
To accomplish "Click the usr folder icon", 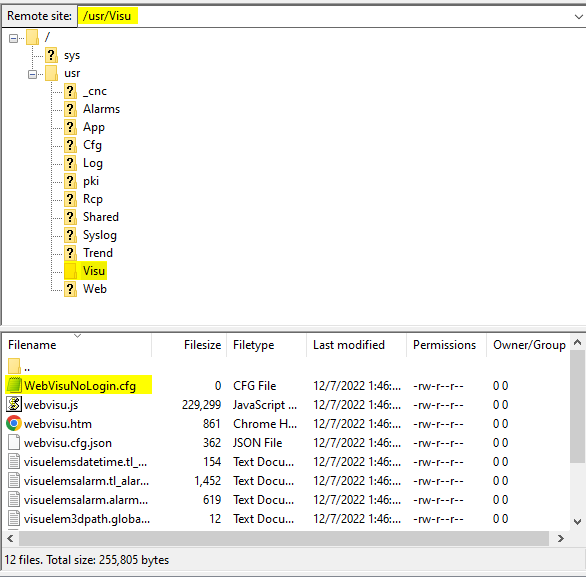I will coord(51,73).
